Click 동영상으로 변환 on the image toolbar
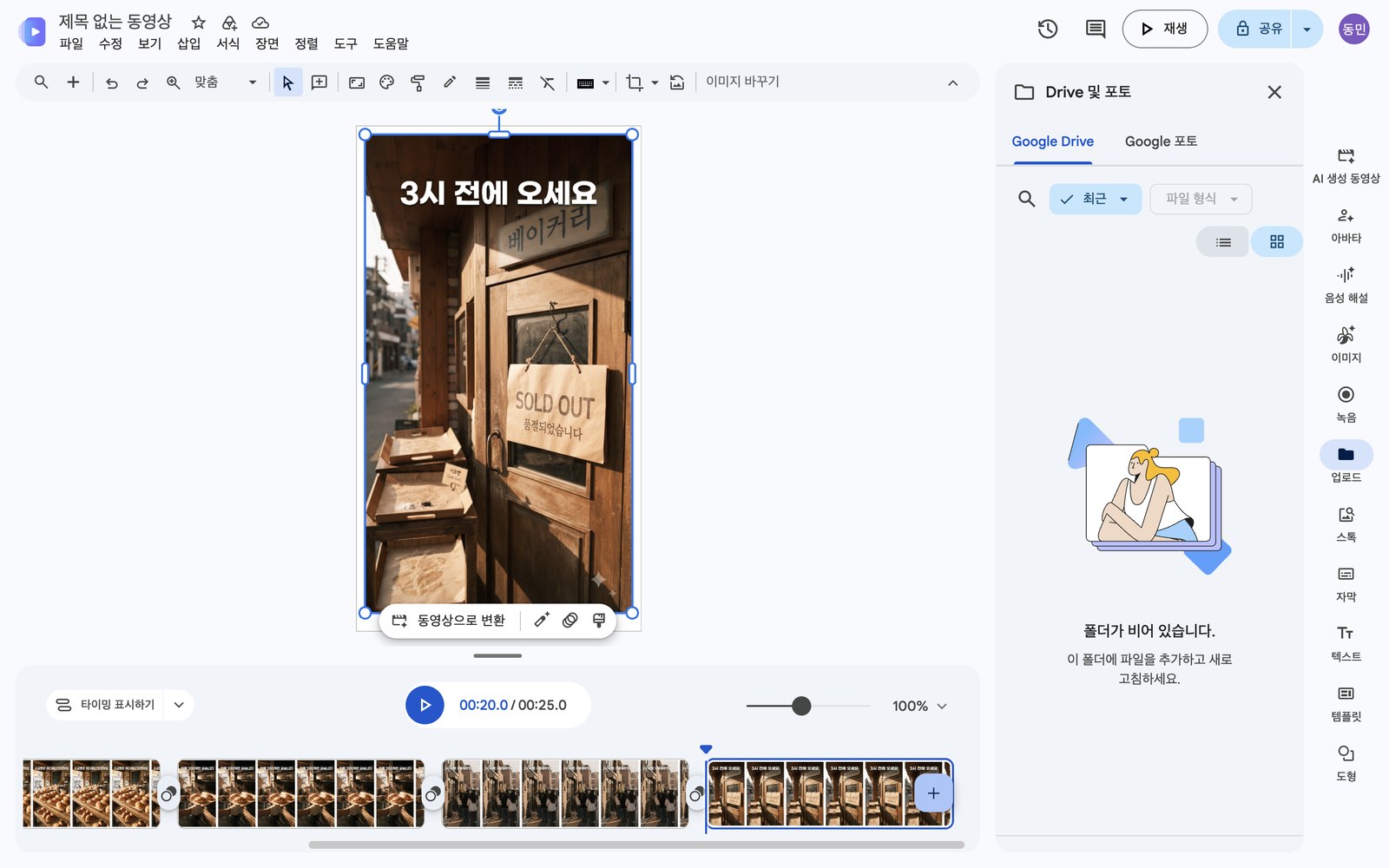1389x868 pixels. 449,621
